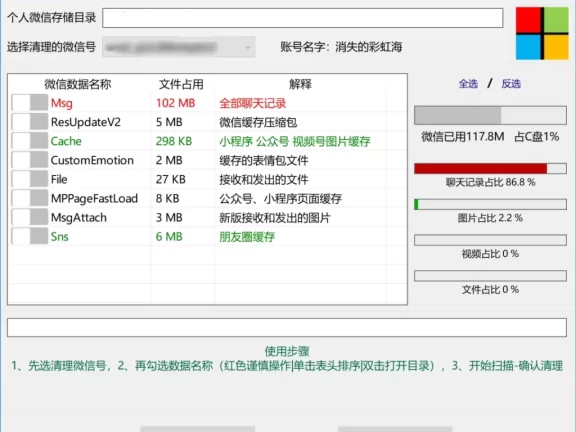576x432 pixels.
Task: Toggle the switch for the Msg row
Action: [30, 102]
